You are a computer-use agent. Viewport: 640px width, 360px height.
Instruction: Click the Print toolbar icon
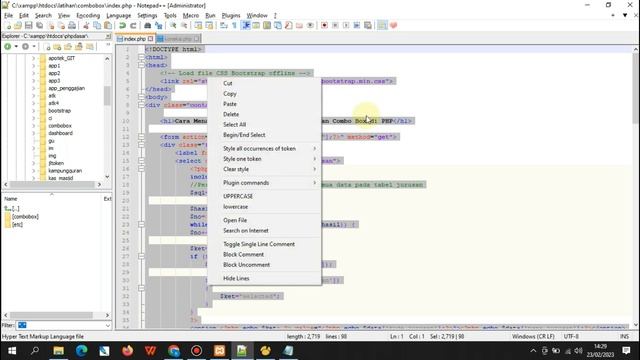[72, 25]
